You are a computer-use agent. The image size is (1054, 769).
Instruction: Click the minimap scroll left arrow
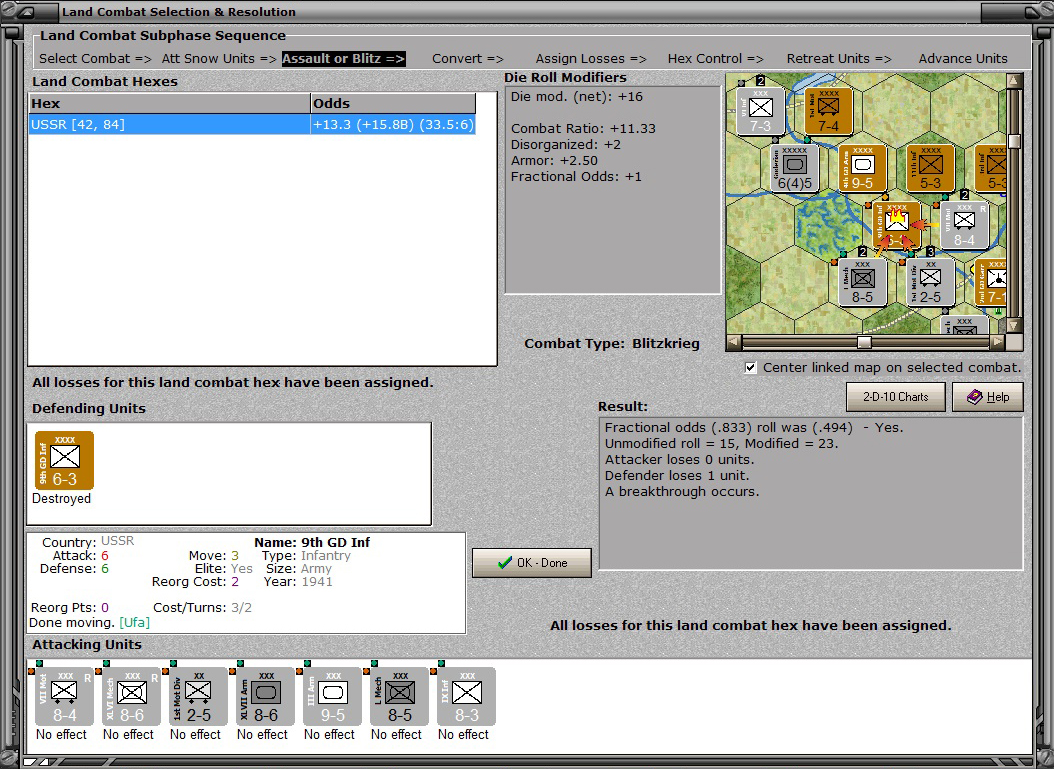[734, 342]
